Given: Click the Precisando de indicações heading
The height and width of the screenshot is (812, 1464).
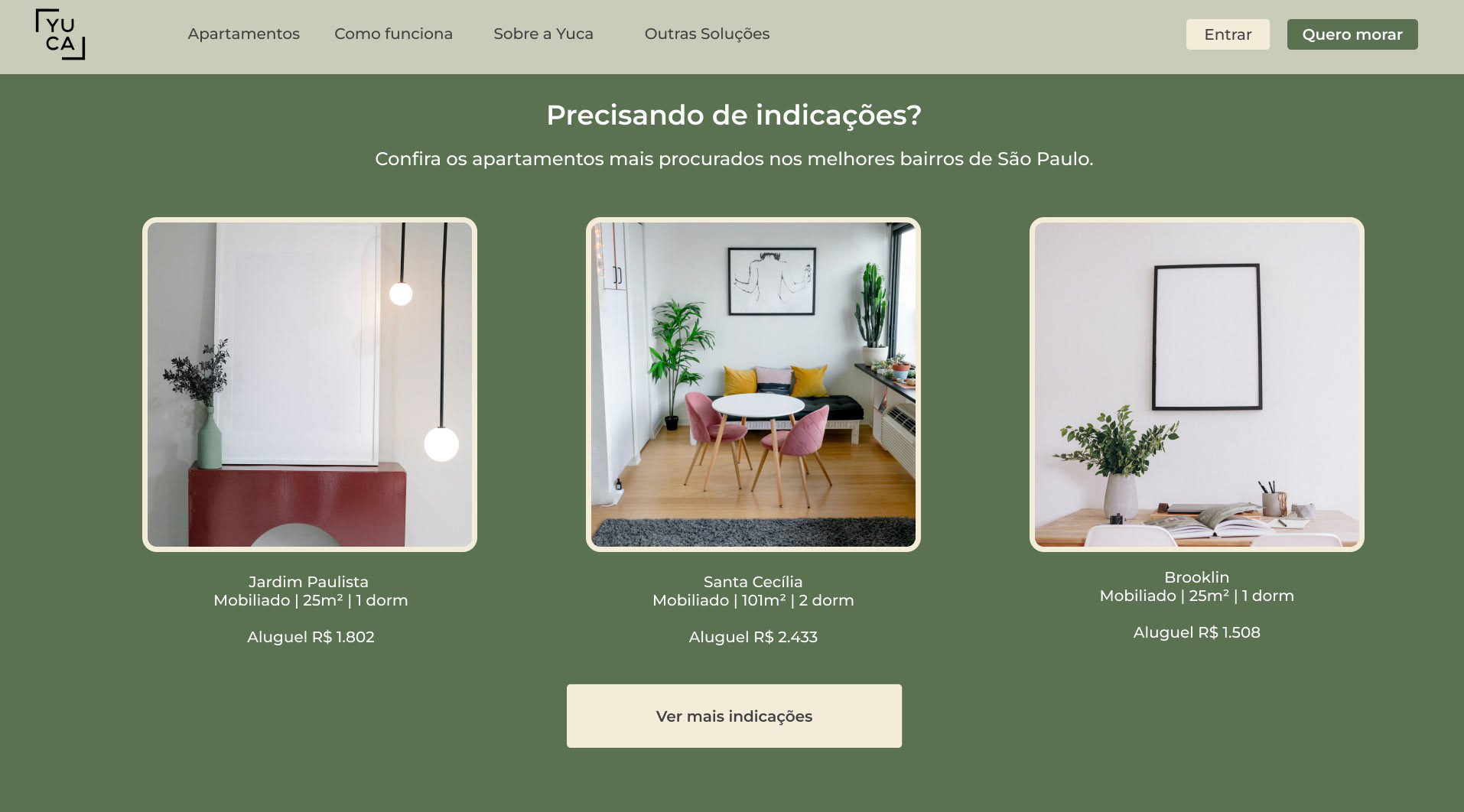Looking at the screenshot, I should click(734, 115).
